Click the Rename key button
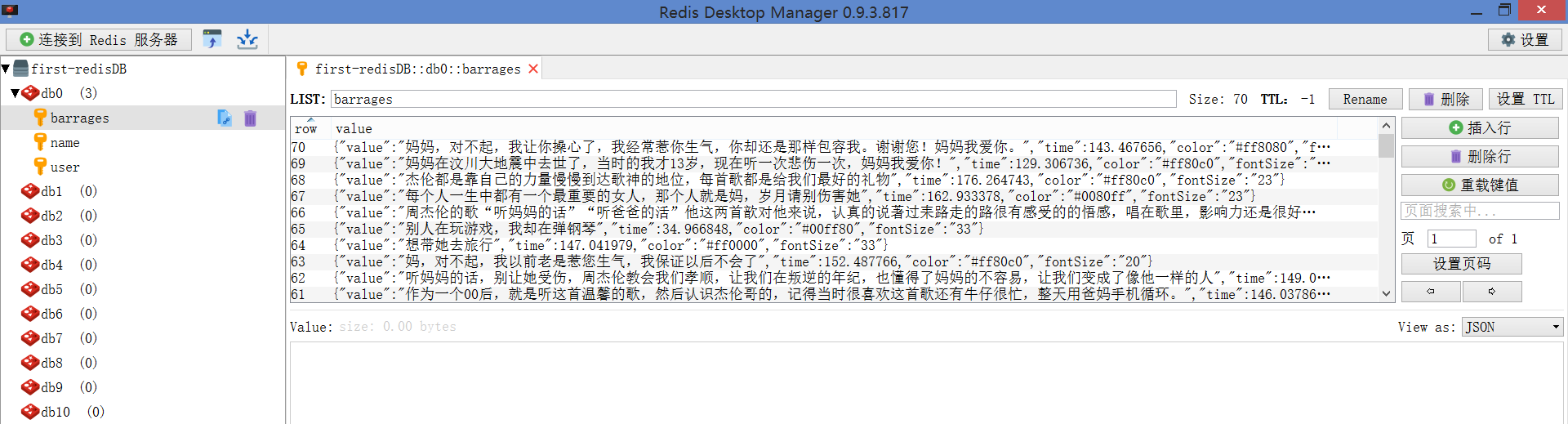 click(x=1365, y=99)
